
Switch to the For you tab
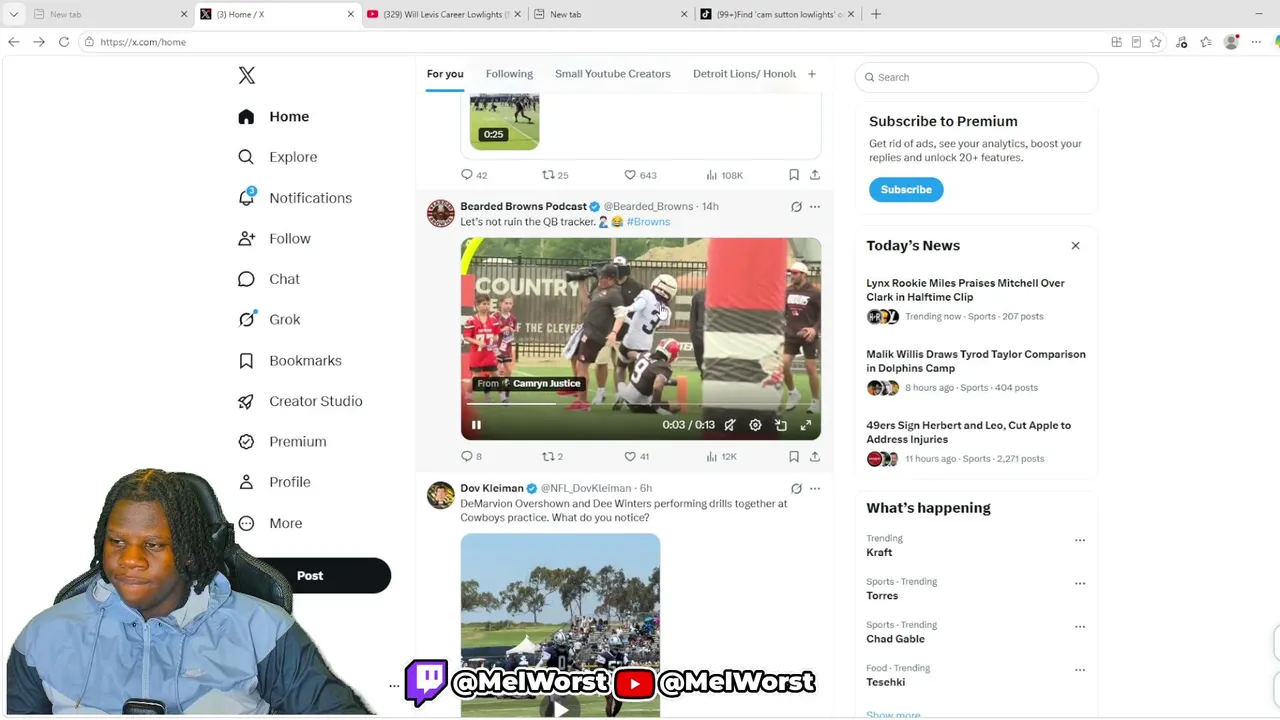445,74
